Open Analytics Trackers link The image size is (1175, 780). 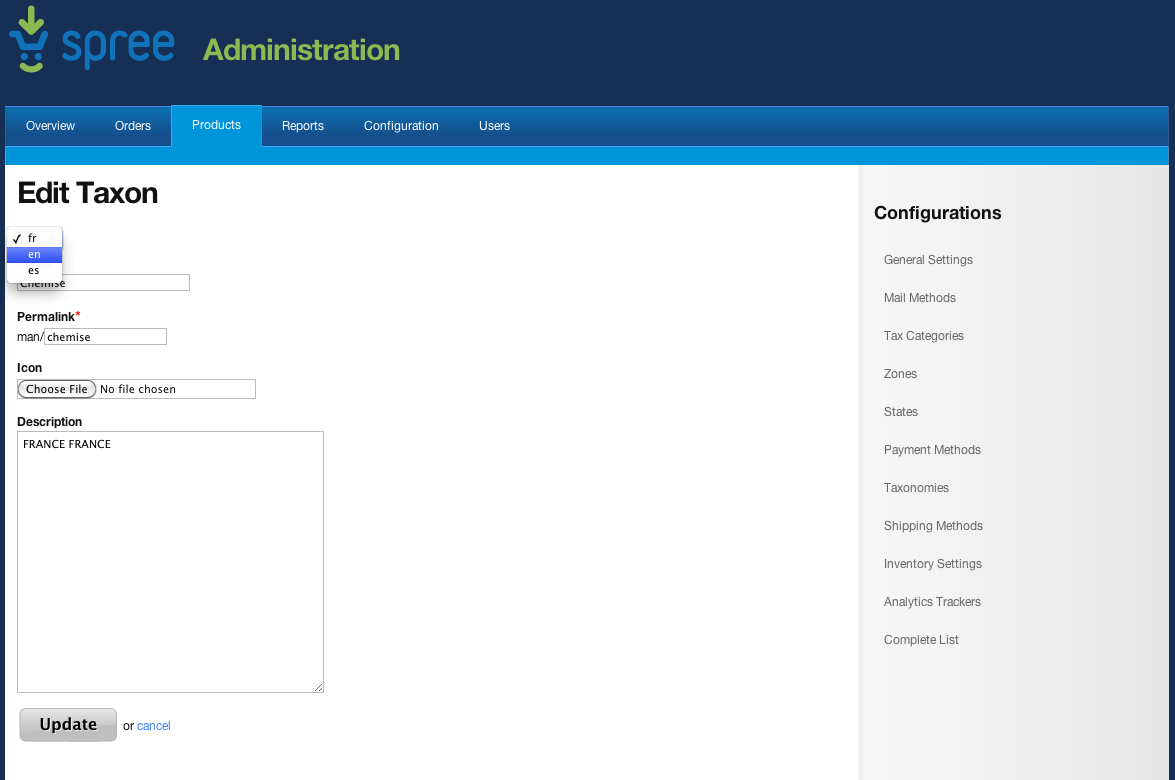point(932,602)
